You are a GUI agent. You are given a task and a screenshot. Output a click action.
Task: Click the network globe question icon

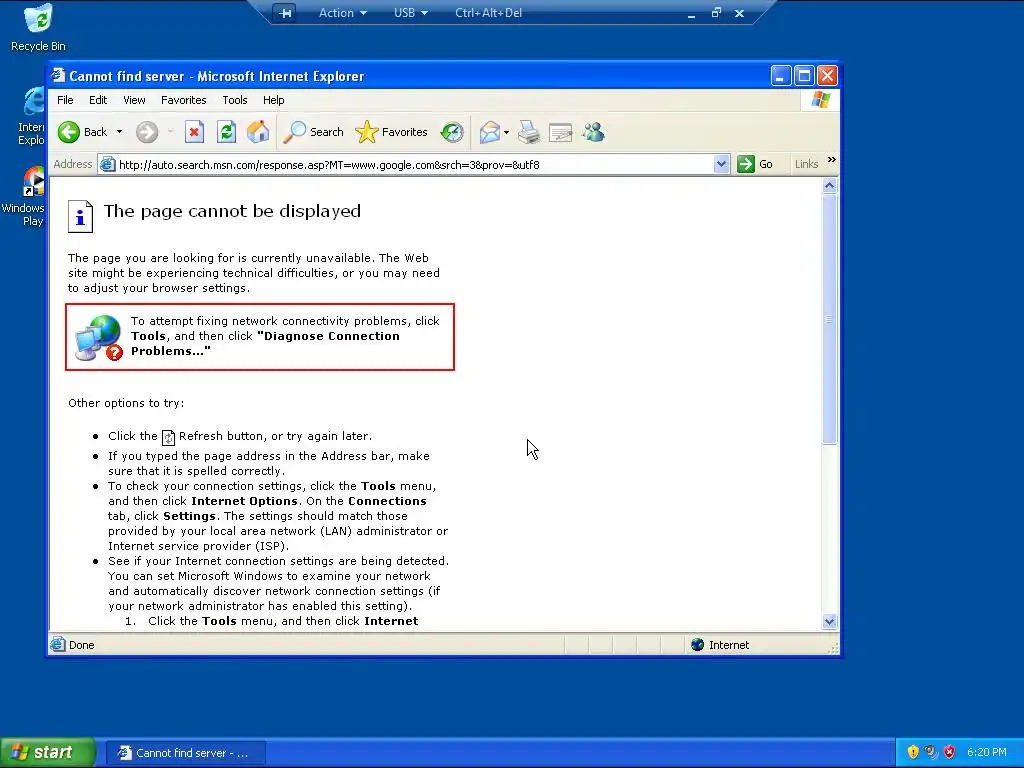[x=99, y=337]
